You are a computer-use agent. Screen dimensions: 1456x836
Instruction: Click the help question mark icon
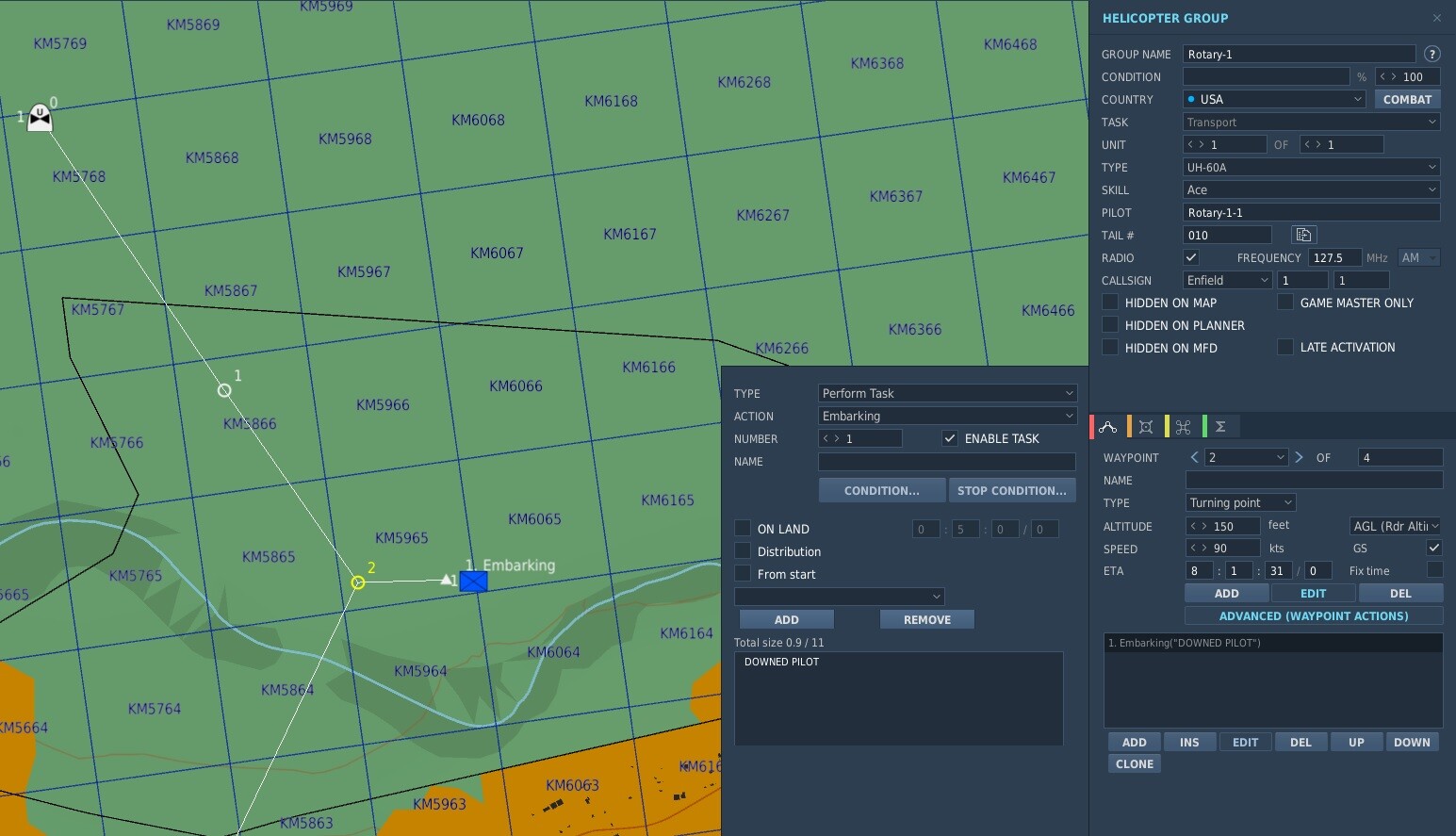[1432, 54]
